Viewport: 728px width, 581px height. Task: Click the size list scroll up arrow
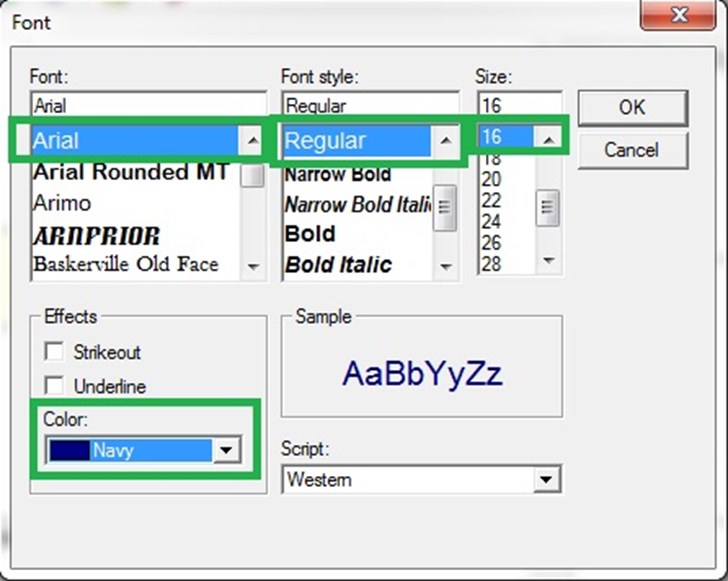pyautogui.click(x=549, y=138)
